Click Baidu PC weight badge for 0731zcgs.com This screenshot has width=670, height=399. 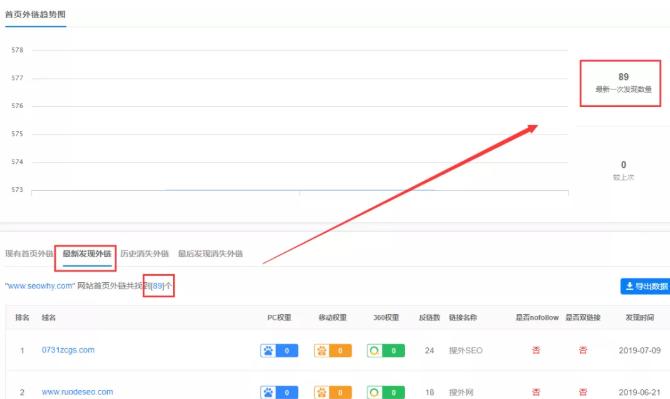coord(279,350)
